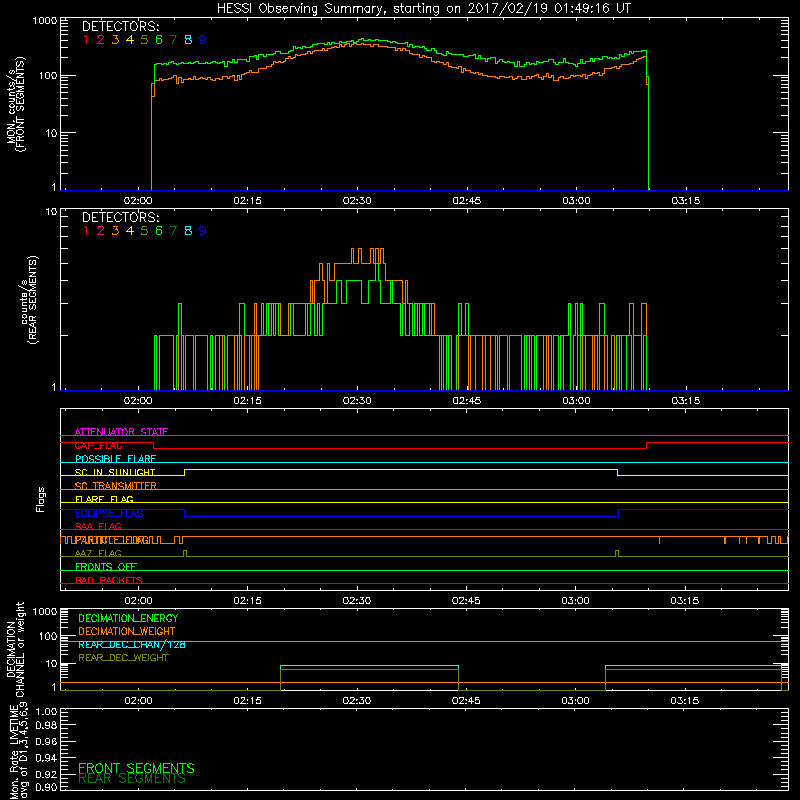
Task: Click the 1.00 value on livetime axis
Action: pos(46,712)
